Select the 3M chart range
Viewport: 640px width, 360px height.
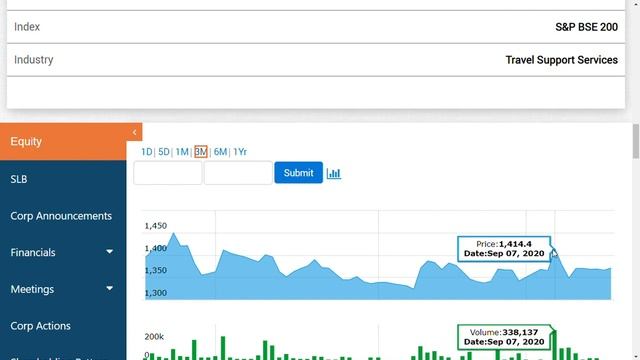[x=201, y=152]
